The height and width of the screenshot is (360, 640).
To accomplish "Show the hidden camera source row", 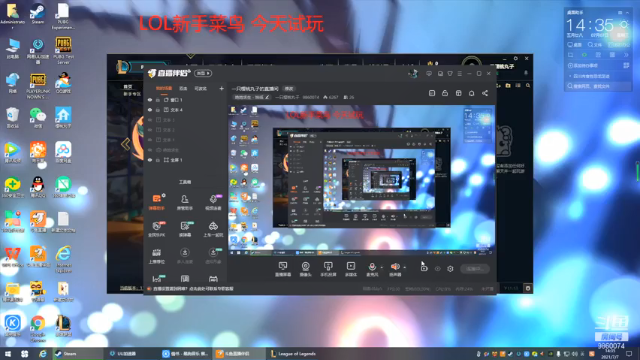I will pyautogui.click(x=150, y=150).
